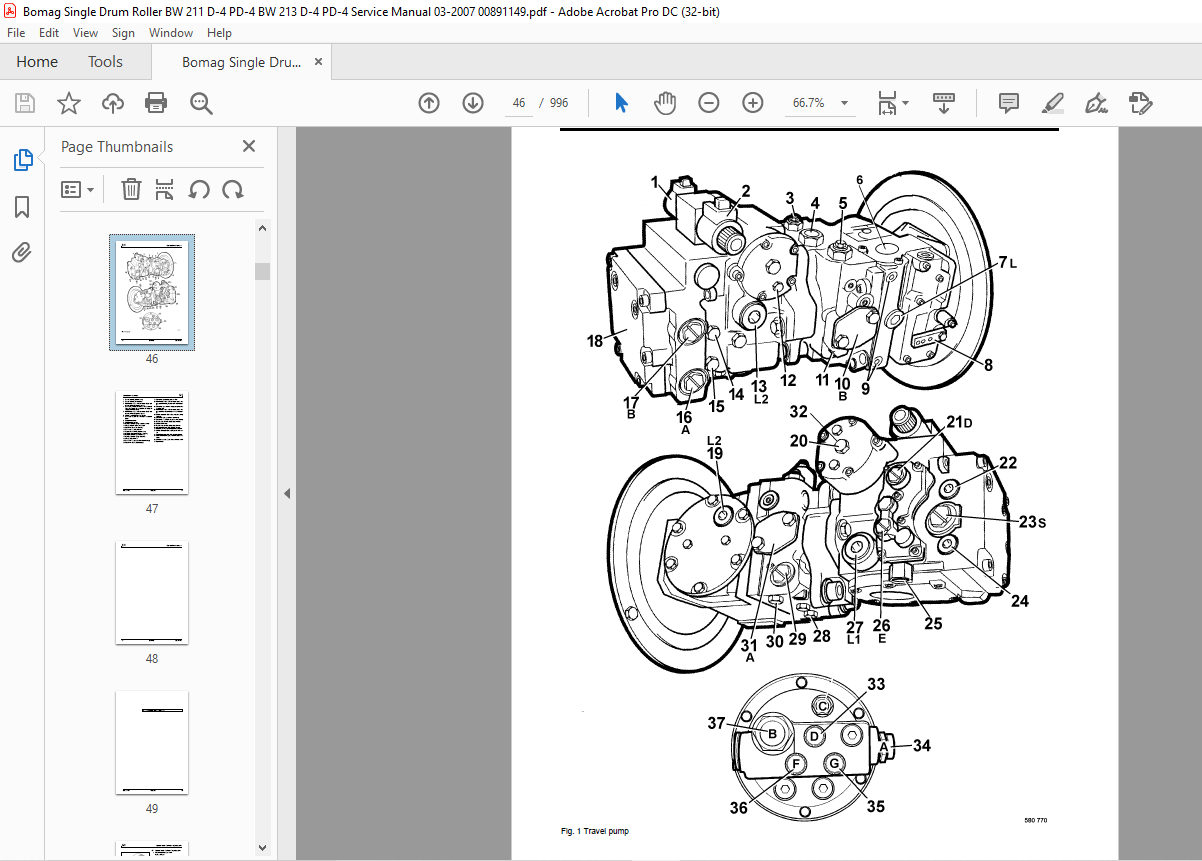Click the page number field showing 46
The width and height of the screenshot is (1202, 861).
518,103
